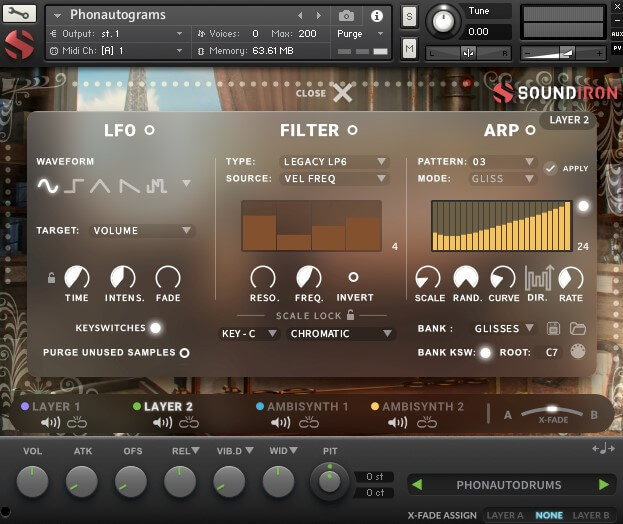Select the triangle LFO waveform
Viewport: 623px width, 524px height.
click(100, 186)
